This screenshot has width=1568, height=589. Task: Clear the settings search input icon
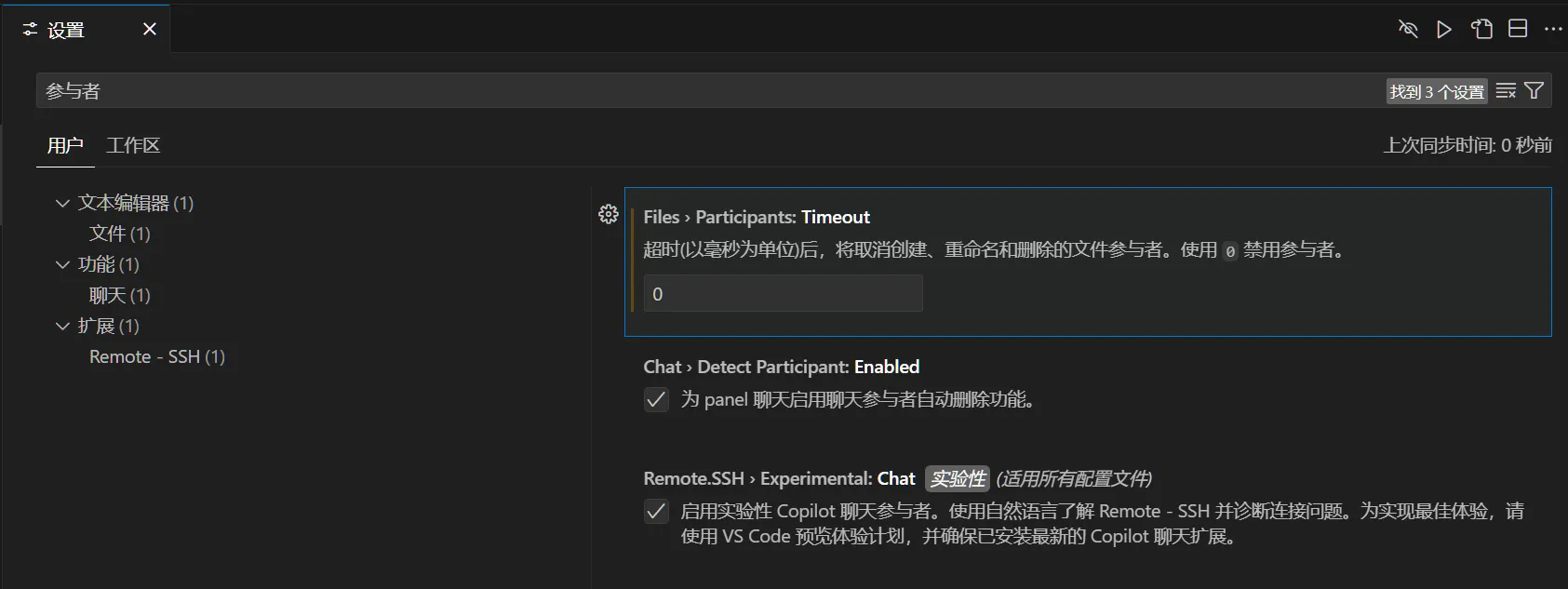[x=1506, y=91]
